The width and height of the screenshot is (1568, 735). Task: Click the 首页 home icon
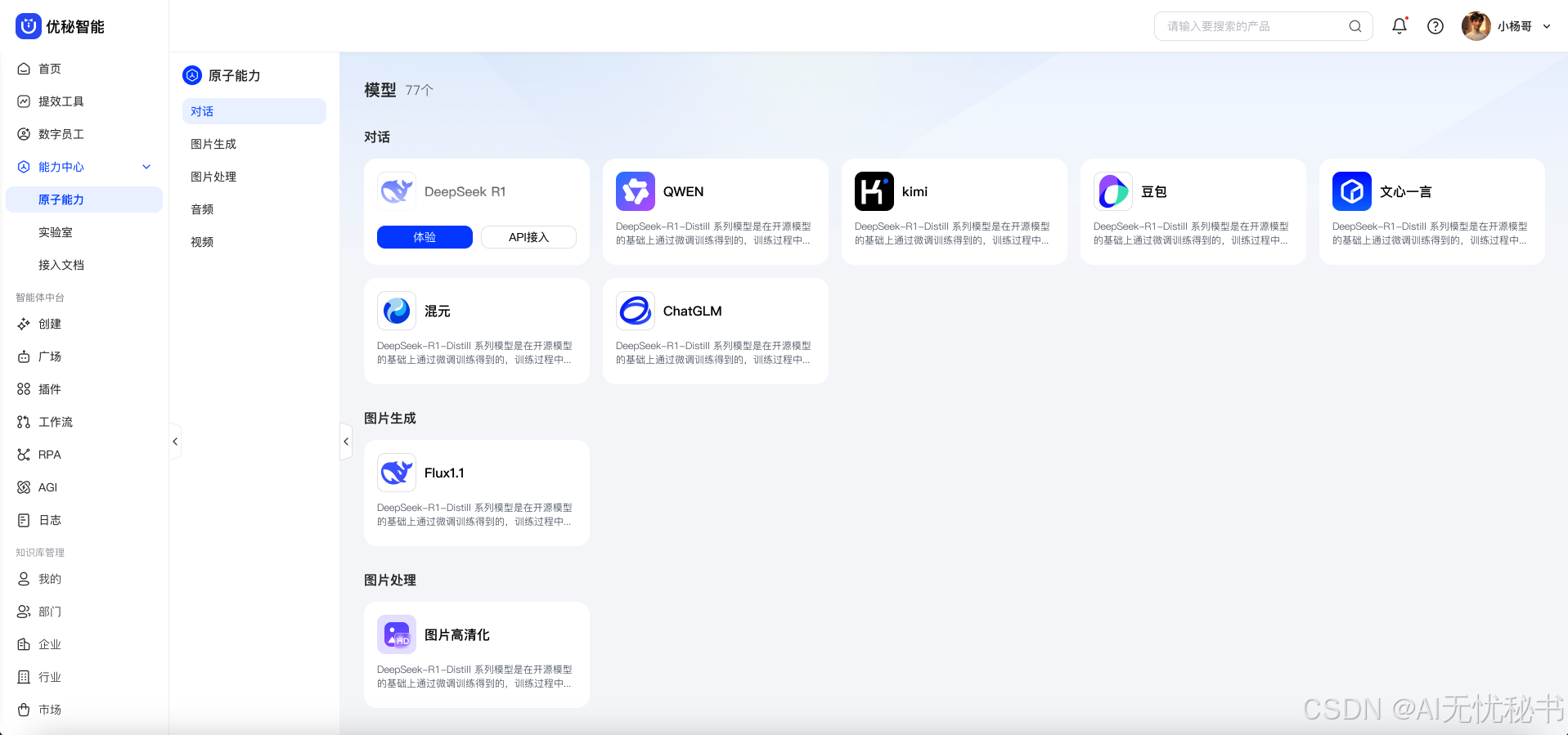pos(24,69)
